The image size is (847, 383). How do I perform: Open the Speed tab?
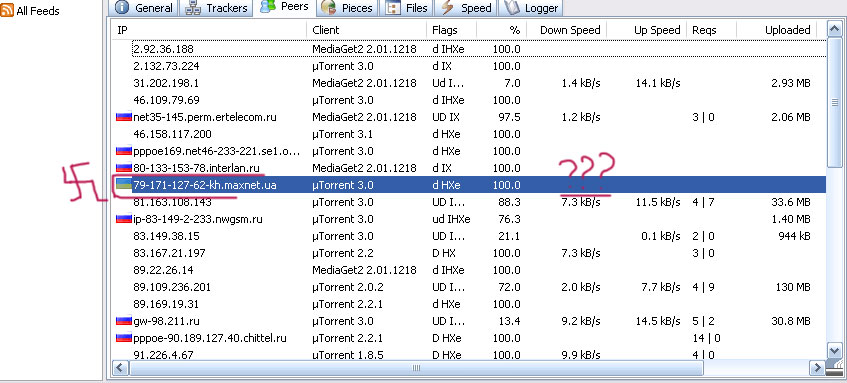coord(467,8)
